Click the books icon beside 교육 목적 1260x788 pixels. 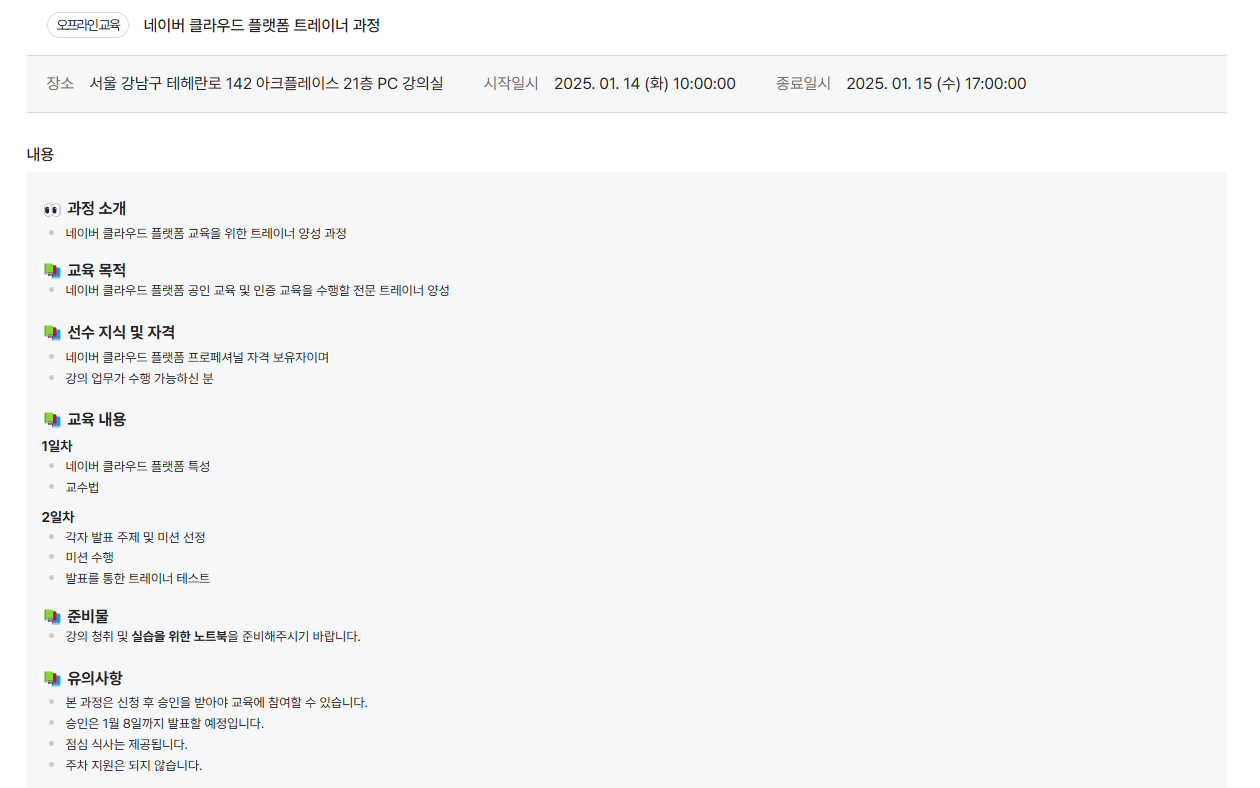(52, 271)
